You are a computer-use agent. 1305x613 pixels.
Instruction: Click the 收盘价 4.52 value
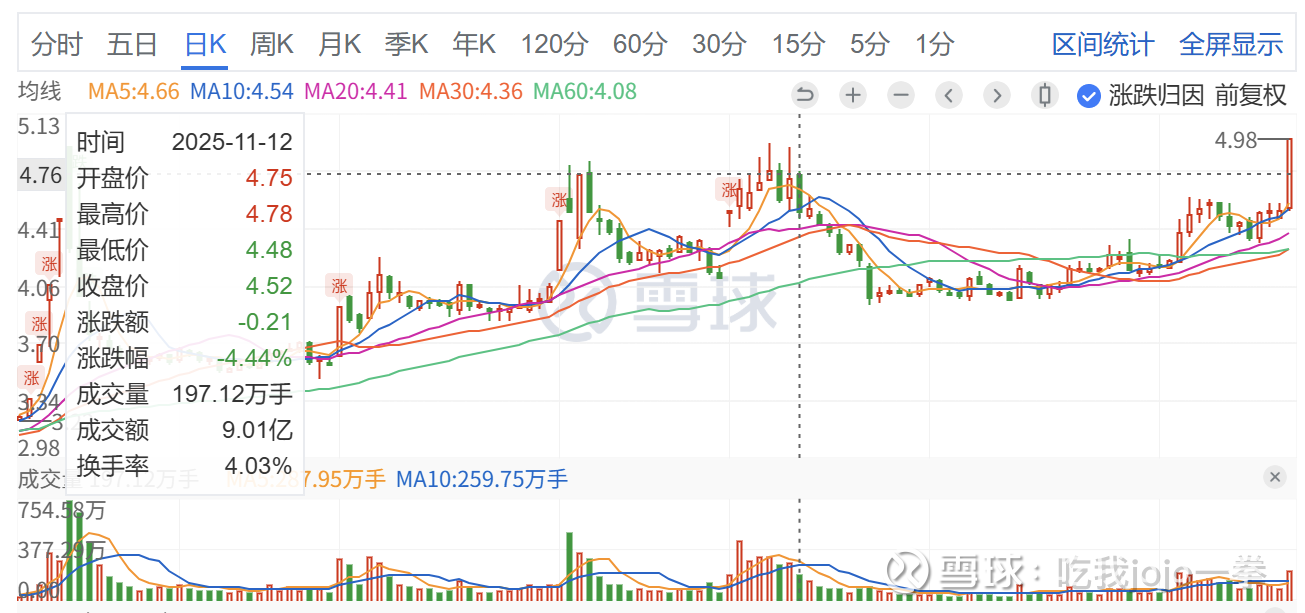(x=269, y=286)
